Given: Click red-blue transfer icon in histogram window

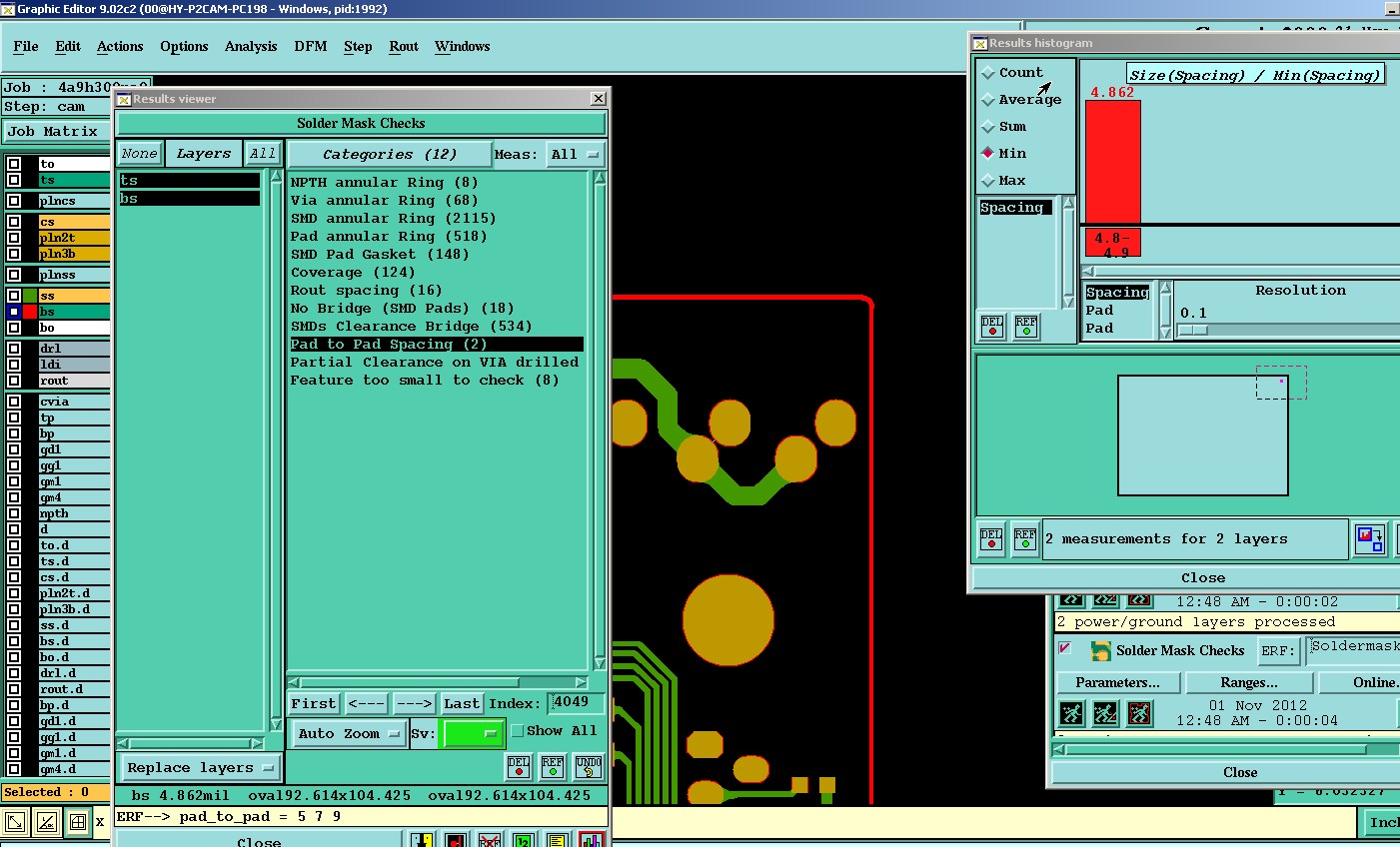Looking at the screenshot, I should point(1370,539).
